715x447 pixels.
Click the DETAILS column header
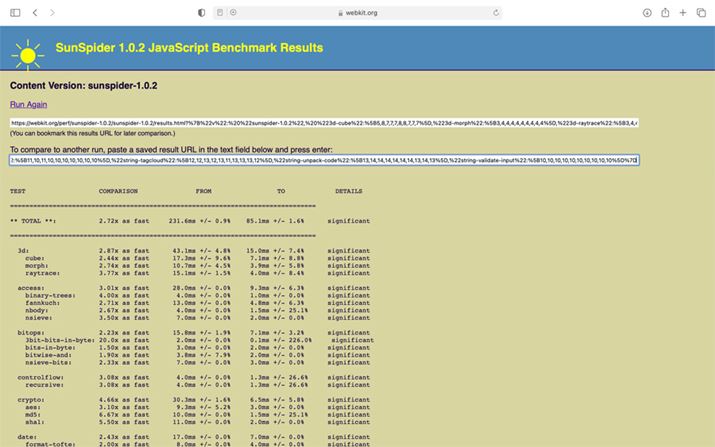(x=348, y=191)
